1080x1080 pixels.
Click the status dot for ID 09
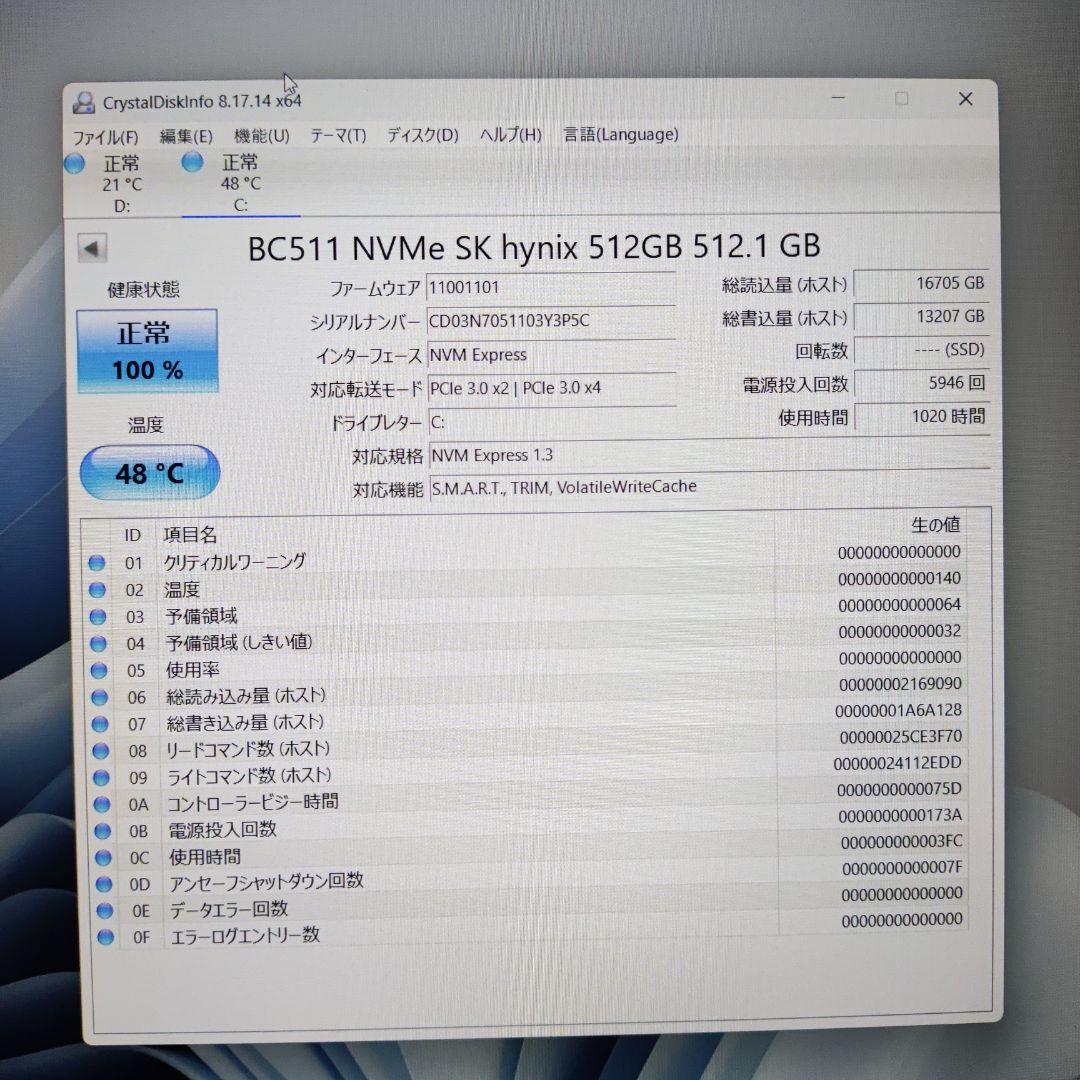coord(101,778)
